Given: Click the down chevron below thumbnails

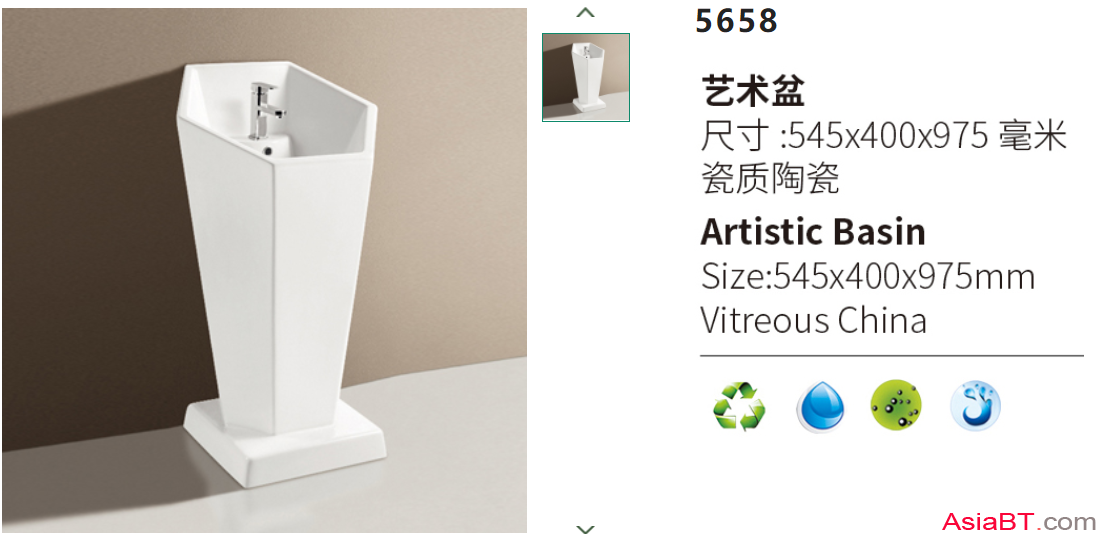Looking at the screenshot, I should click(585, 529).
